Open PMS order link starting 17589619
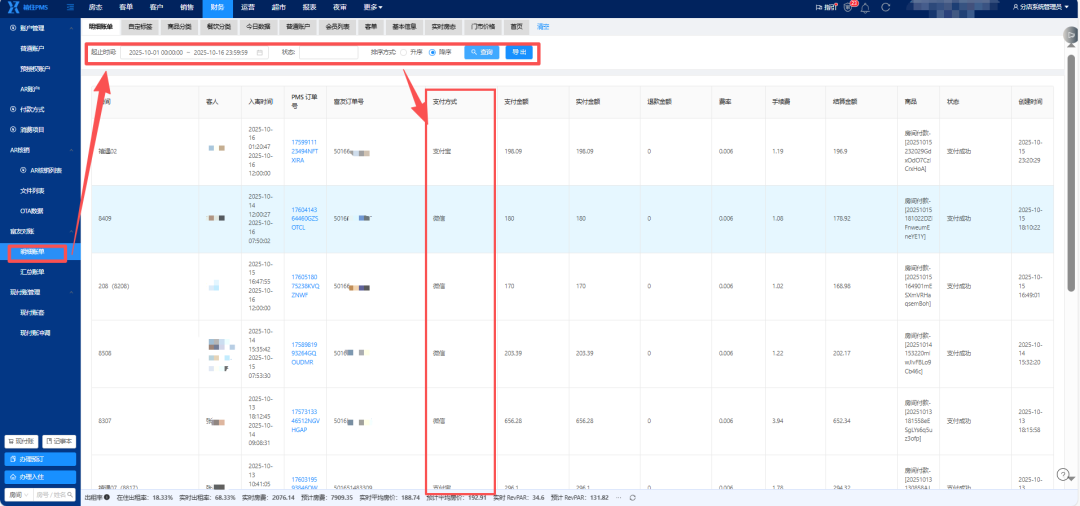This screenshot has height=506, width=1080. [304, 353]
